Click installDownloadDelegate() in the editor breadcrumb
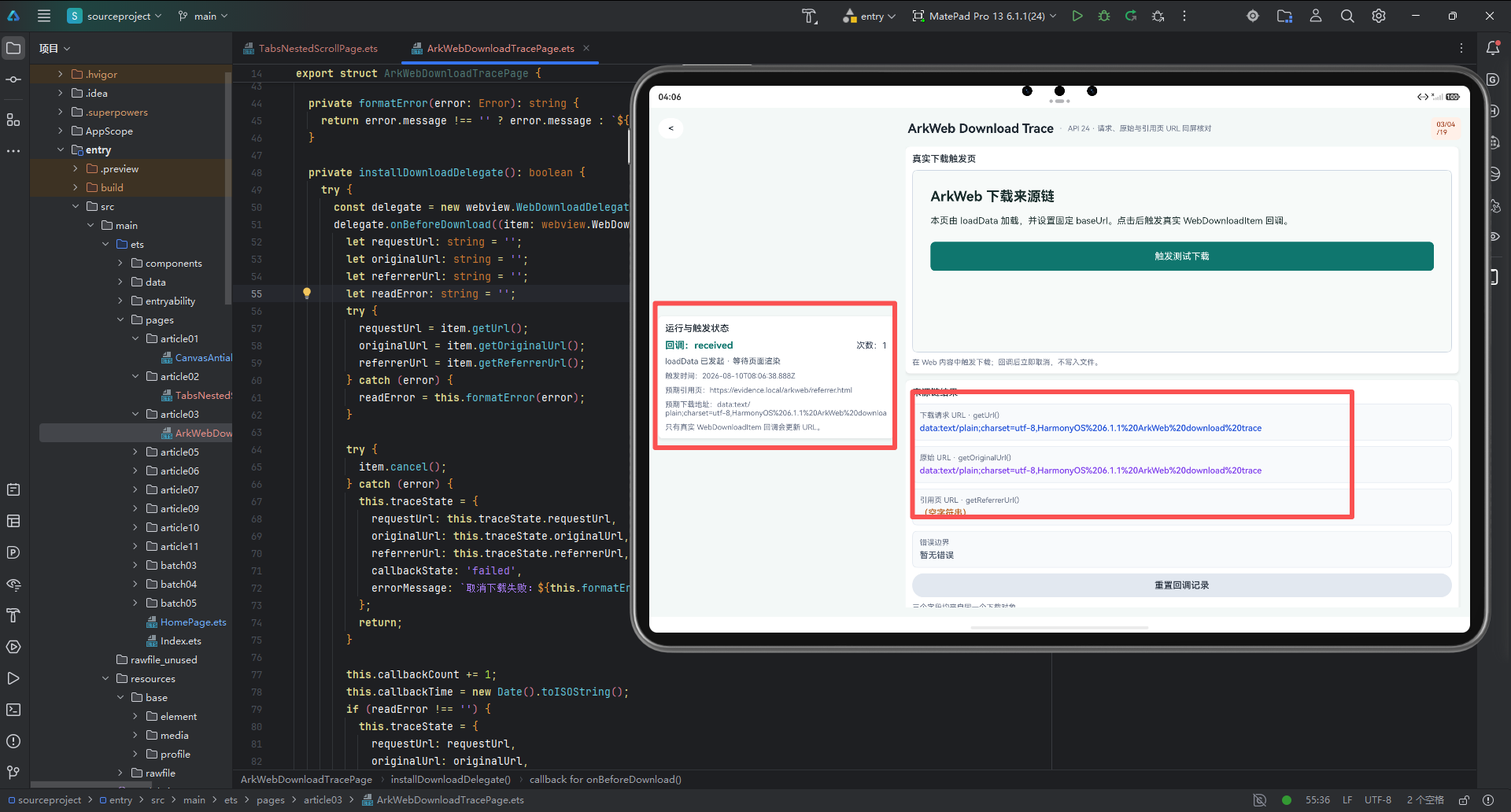1511x812 pixels. click(x=451, y=780)
